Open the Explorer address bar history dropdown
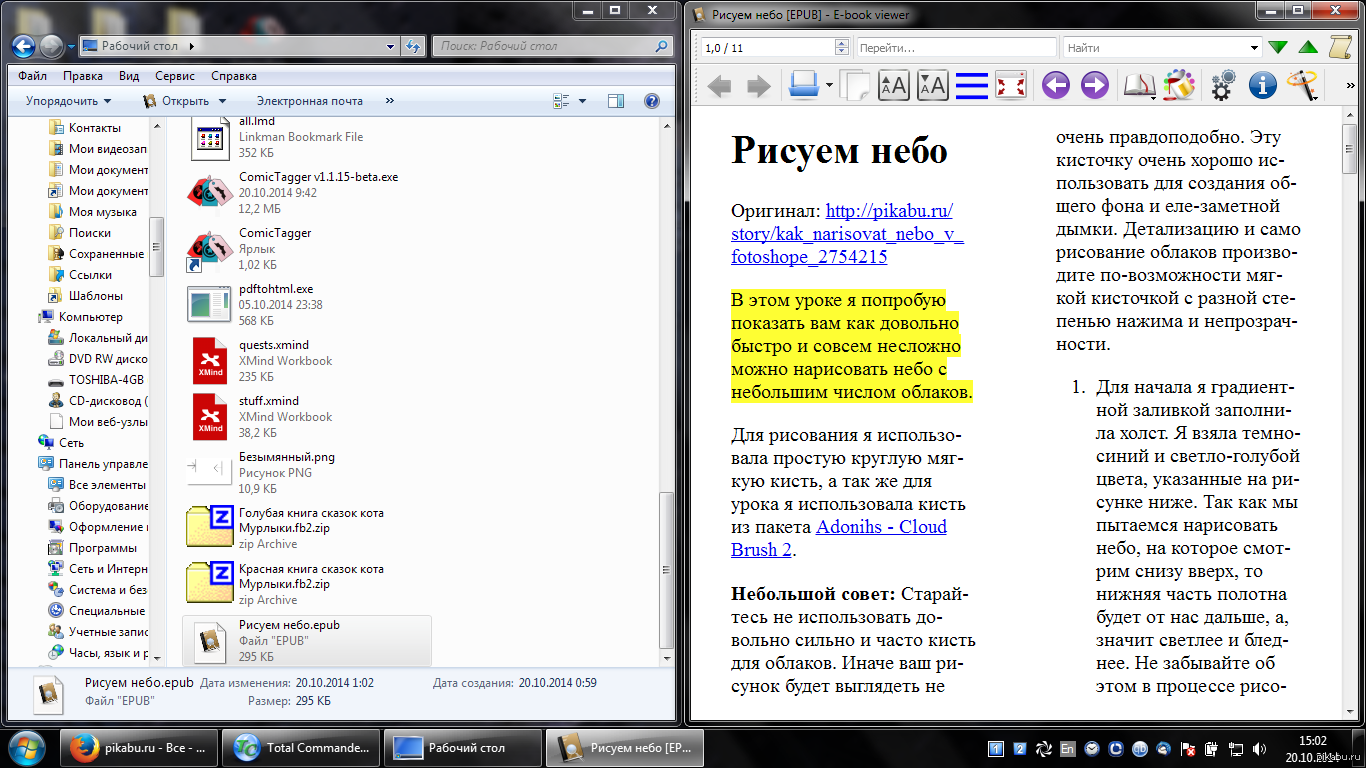 tap(391, 46)
